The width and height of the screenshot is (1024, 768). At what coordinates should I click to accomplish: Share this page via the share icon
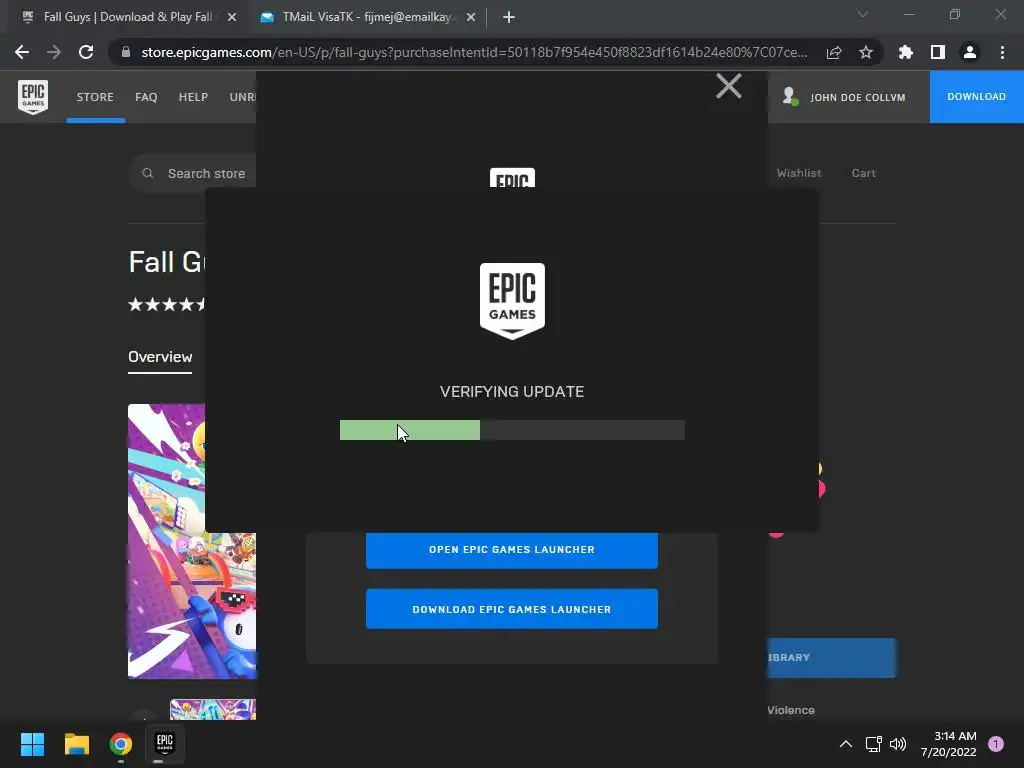tap(833, 52)
